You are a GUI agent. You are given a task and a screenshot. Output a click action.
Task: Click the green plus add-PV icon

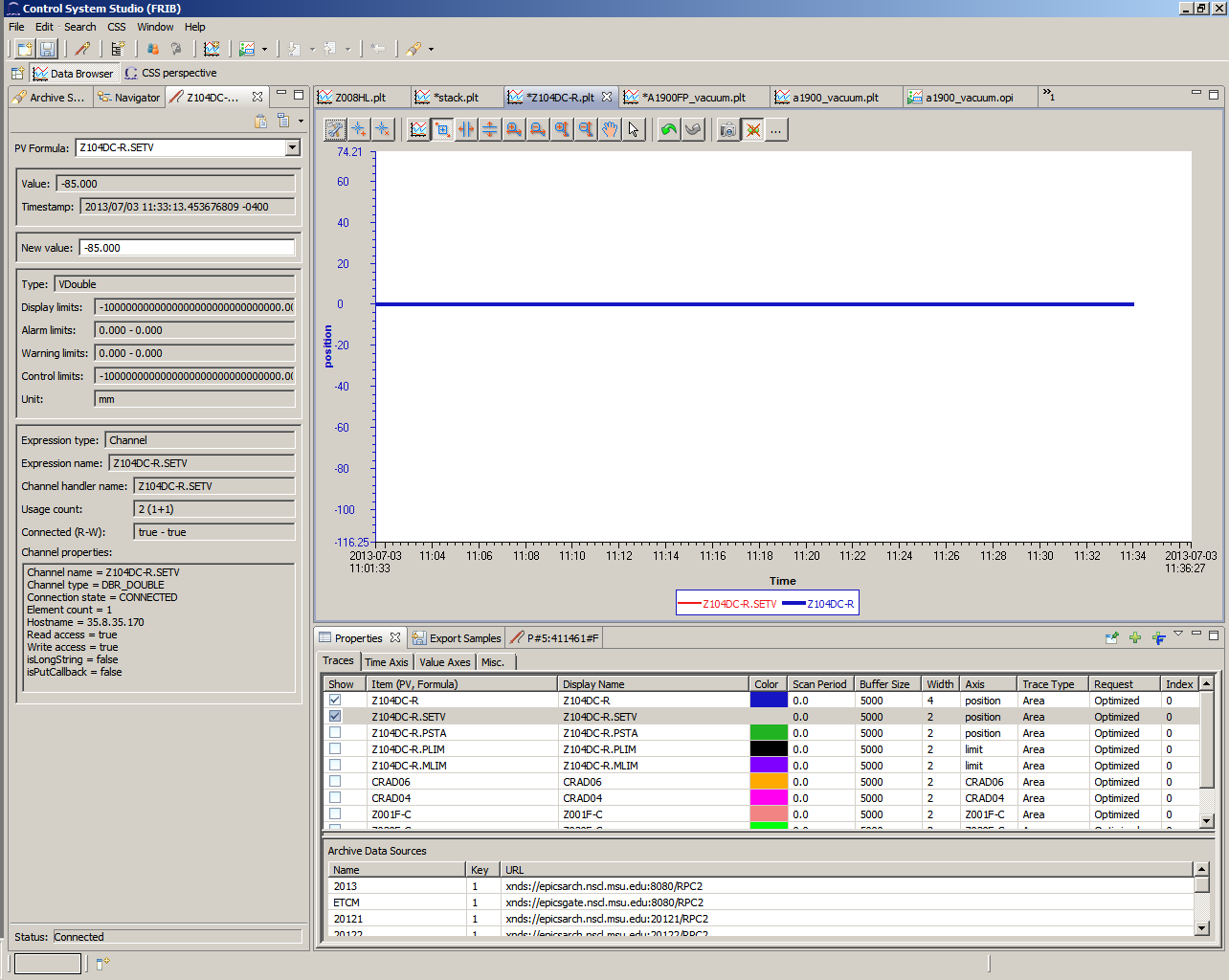point(1135,637)
